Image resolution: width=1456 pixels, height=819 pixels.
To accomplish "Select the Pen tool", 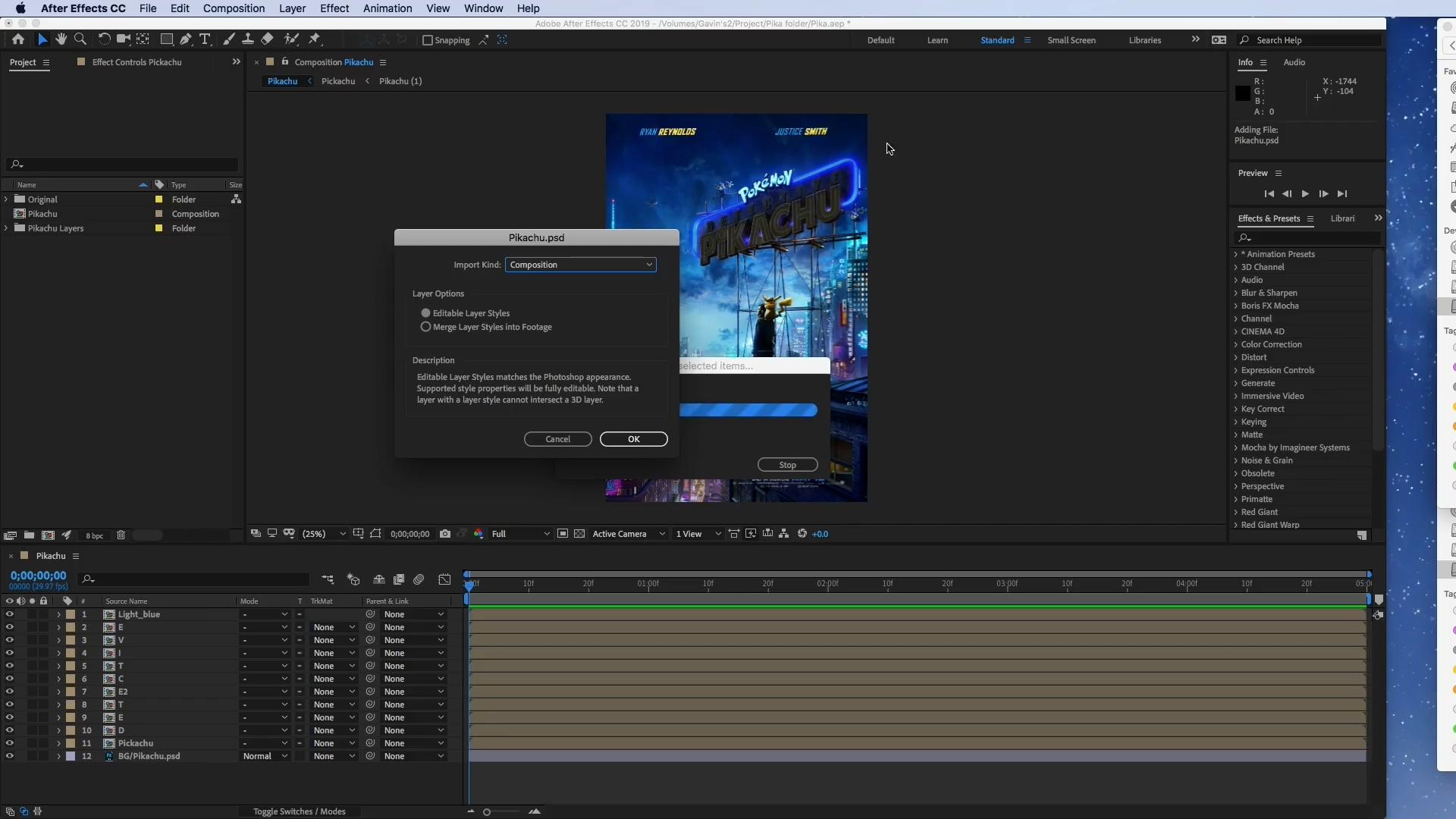I will 186,39.
